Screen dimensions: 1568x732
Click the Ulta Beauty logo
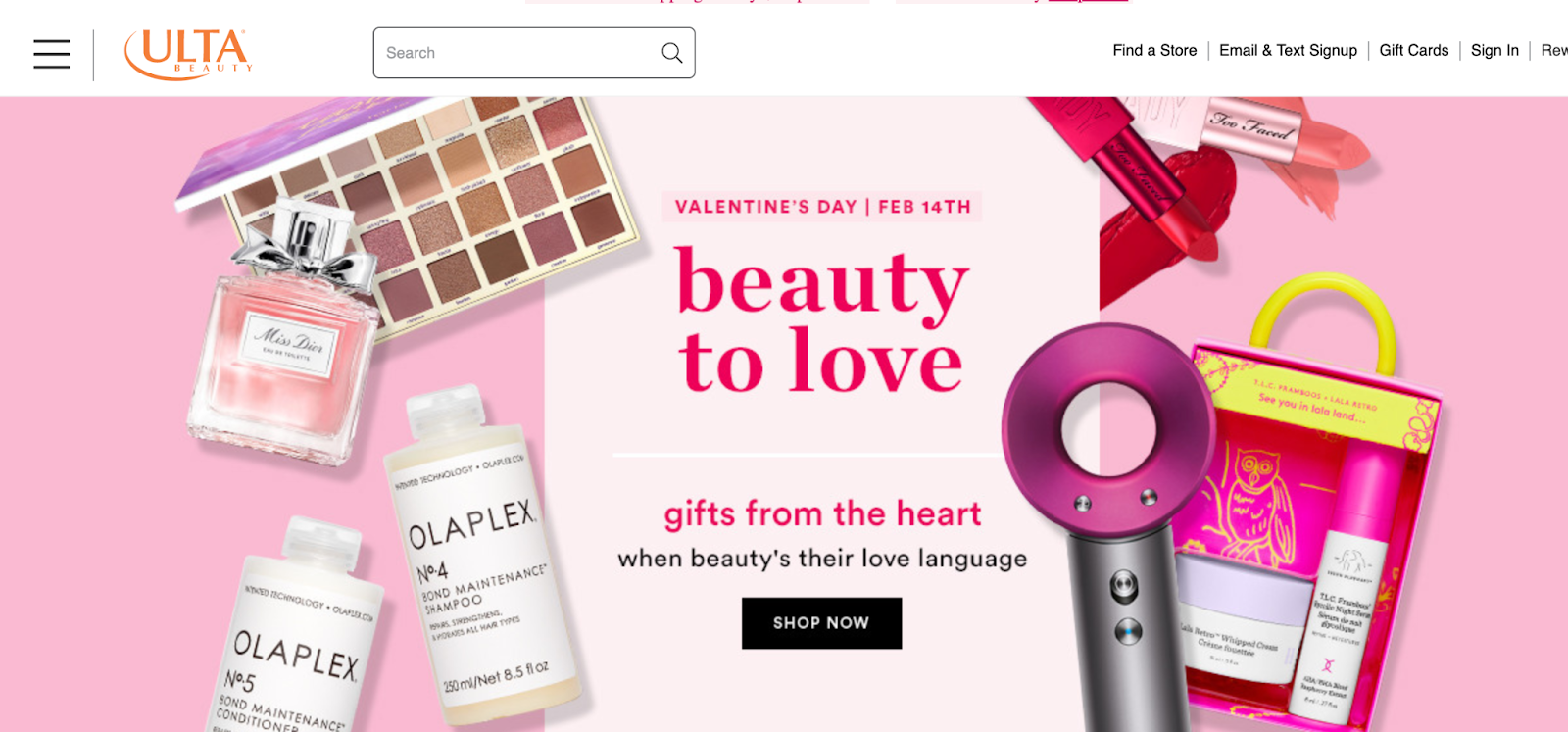coord(189,54)
